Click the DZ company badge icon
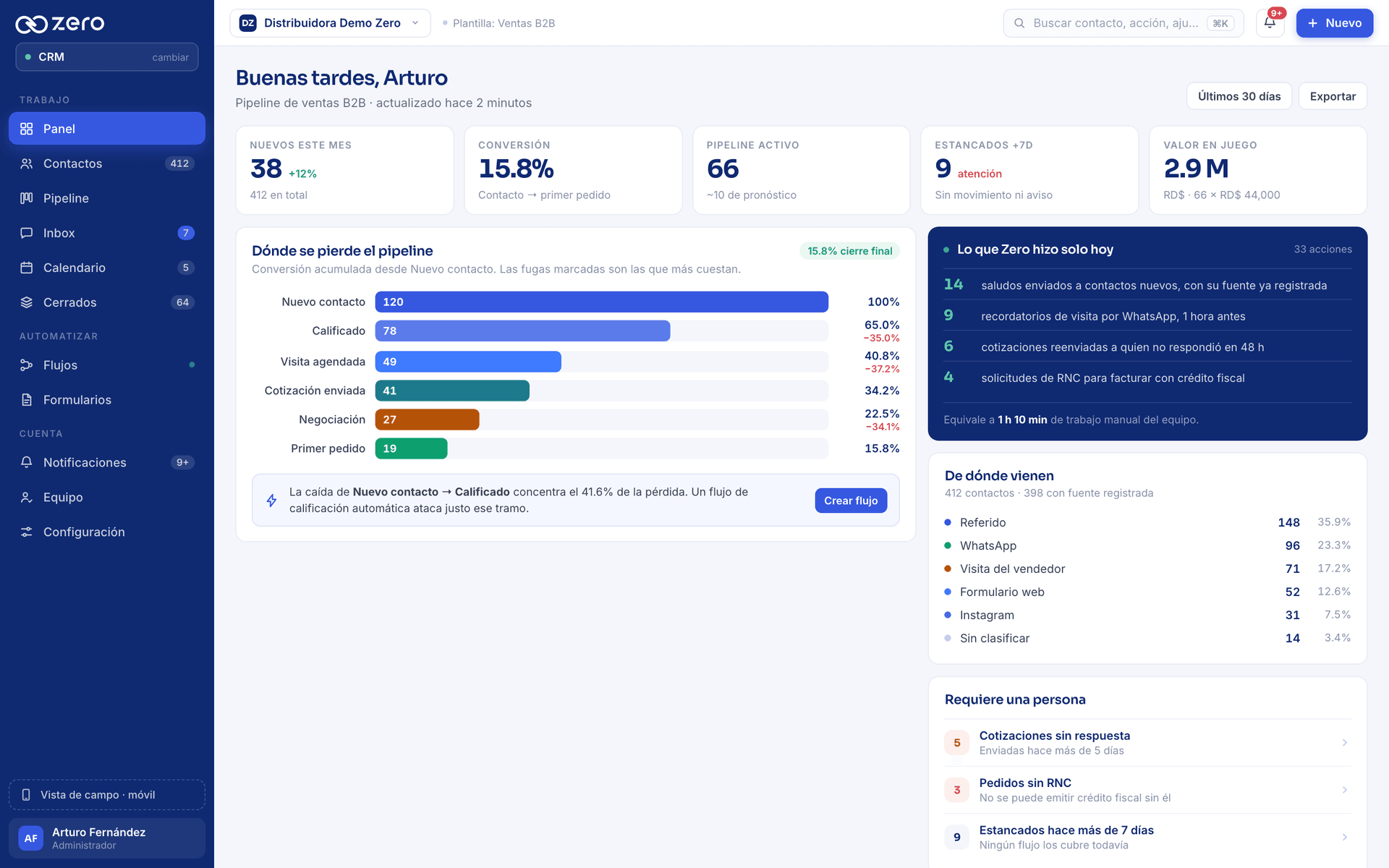This screenshot has height=868, width=1389. (x=248, y=23)
